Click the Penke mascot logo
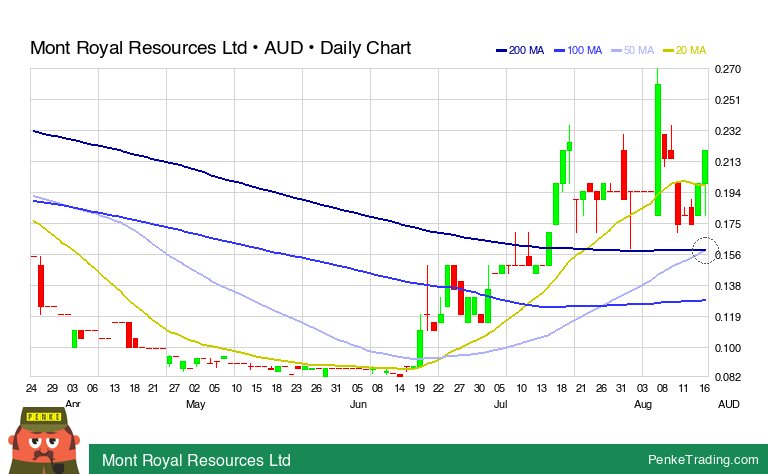Image resolution: width=768 pixels, height=474 pixels. 45,441
